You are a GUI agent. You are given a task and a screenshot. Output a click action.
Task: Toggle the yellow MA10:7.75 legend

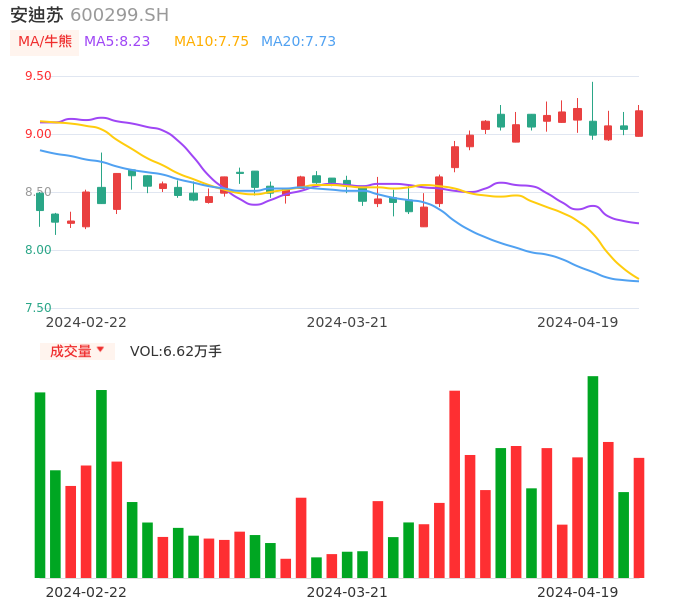click(x=211, y=42)
